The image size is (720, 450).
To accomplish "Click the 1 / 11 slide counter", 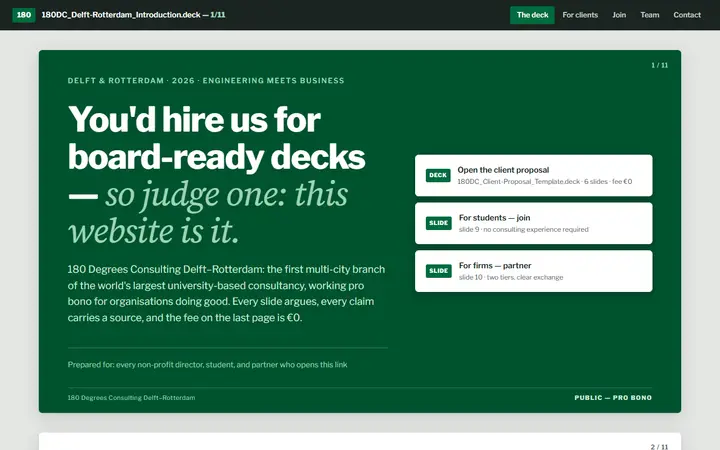I will [x=659, y=65].
